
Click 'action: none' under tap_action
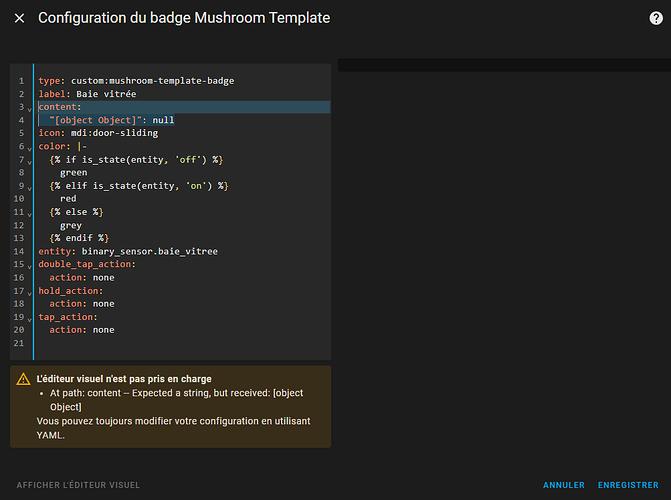coord(82,330)
